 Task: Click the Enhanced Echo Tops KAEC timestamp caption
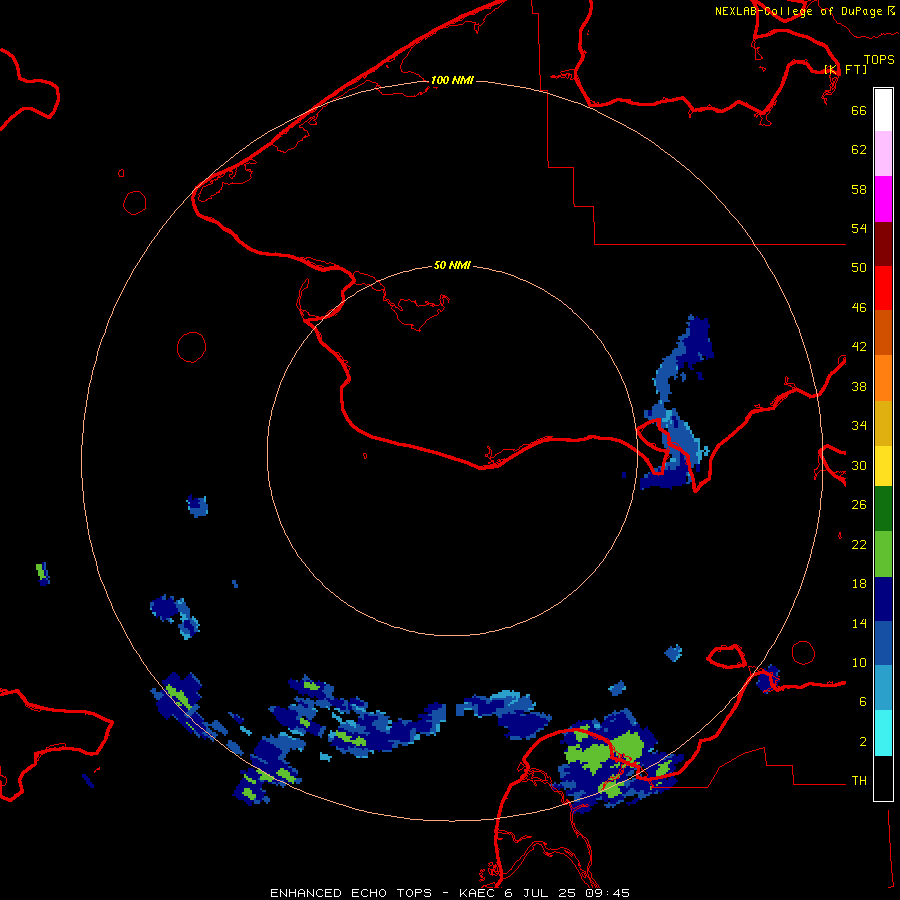point(450,893)
